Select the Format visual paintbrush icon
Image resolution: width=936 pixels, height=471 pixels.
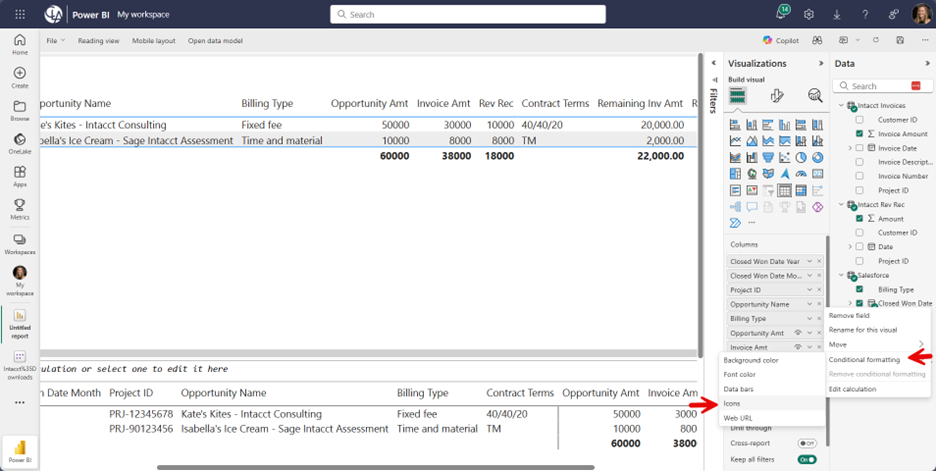coord(777,96)
